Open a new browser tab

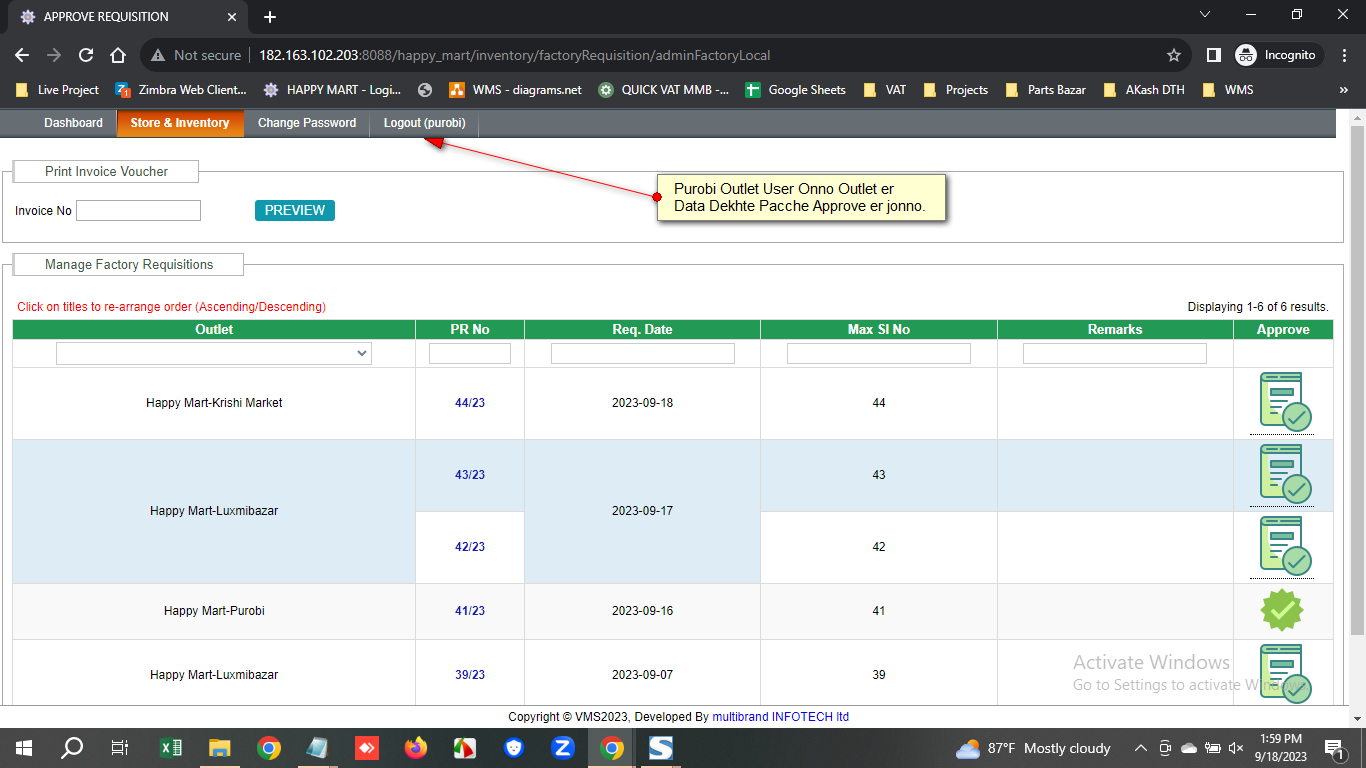(x=270, y=17)
